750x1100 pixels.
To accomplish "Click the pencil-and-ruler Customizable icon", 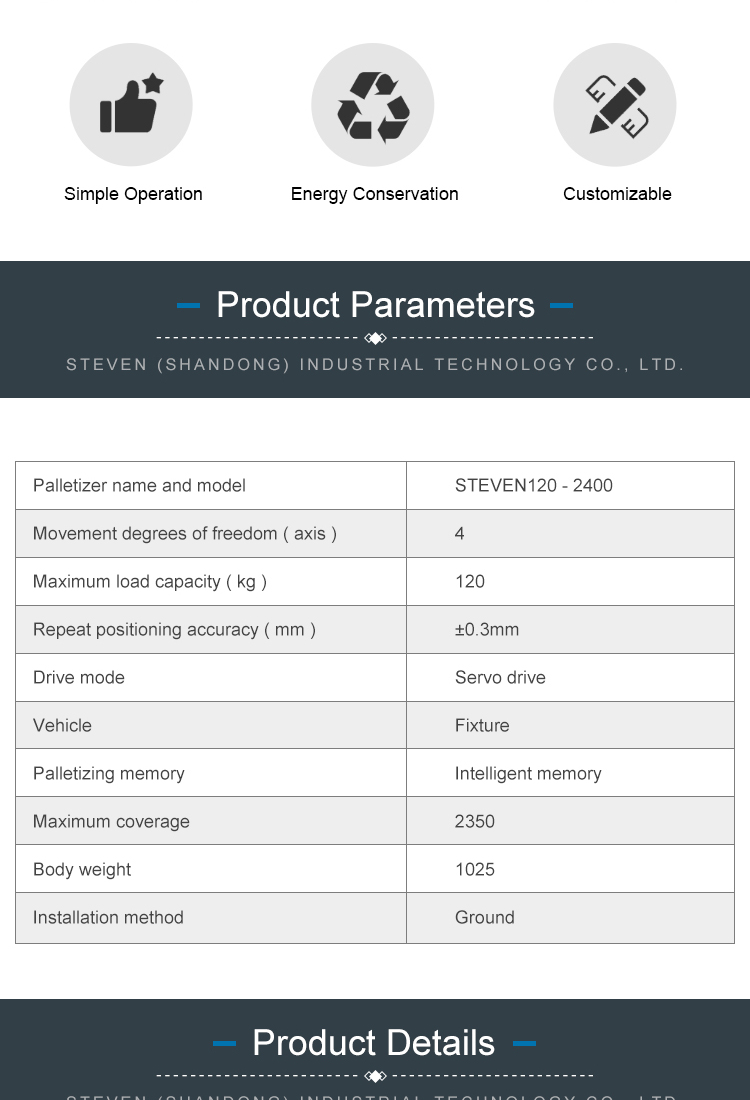I will [615, 105].
